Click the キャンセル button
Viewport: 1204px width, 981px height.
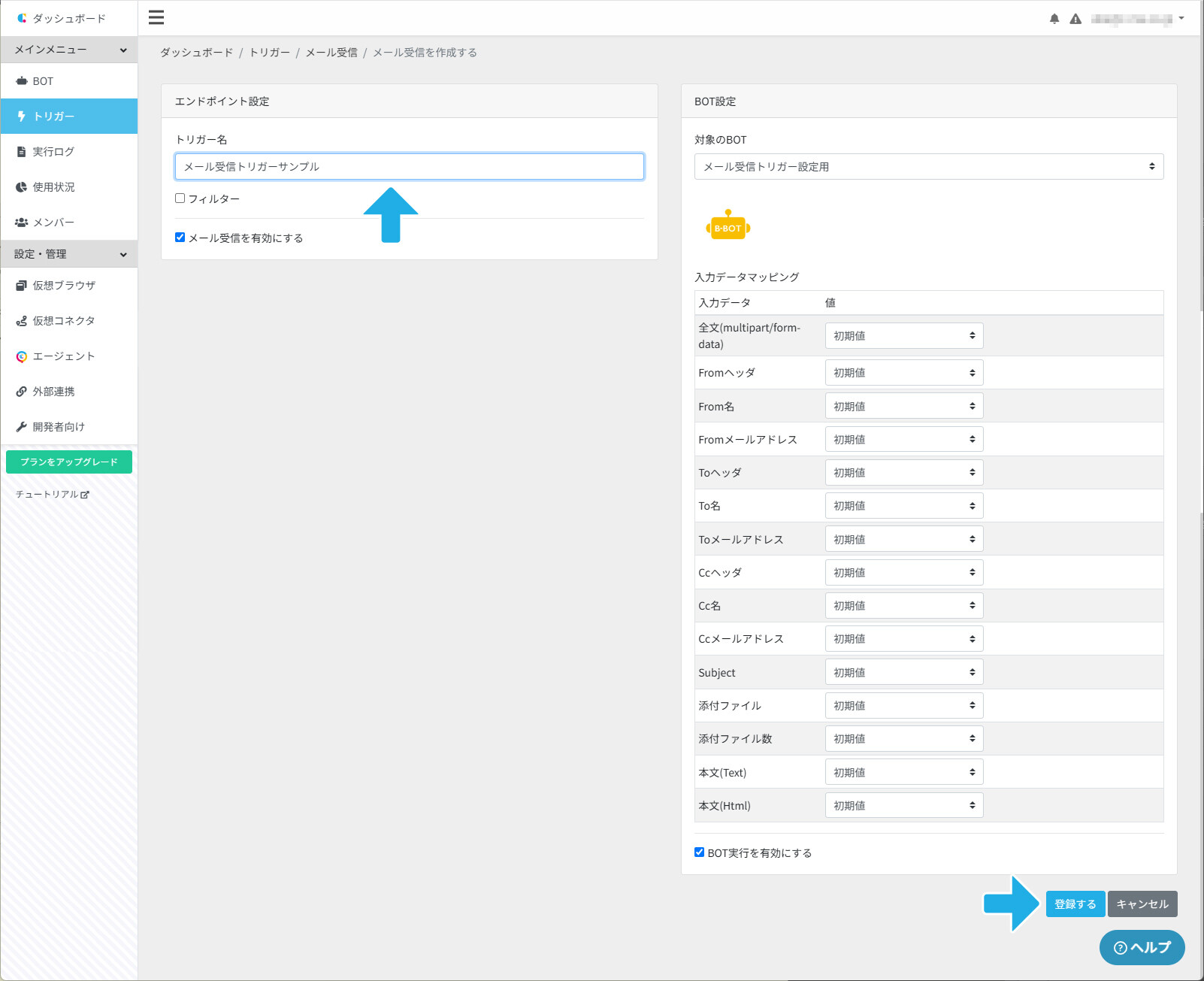(x=1142, y=904)
